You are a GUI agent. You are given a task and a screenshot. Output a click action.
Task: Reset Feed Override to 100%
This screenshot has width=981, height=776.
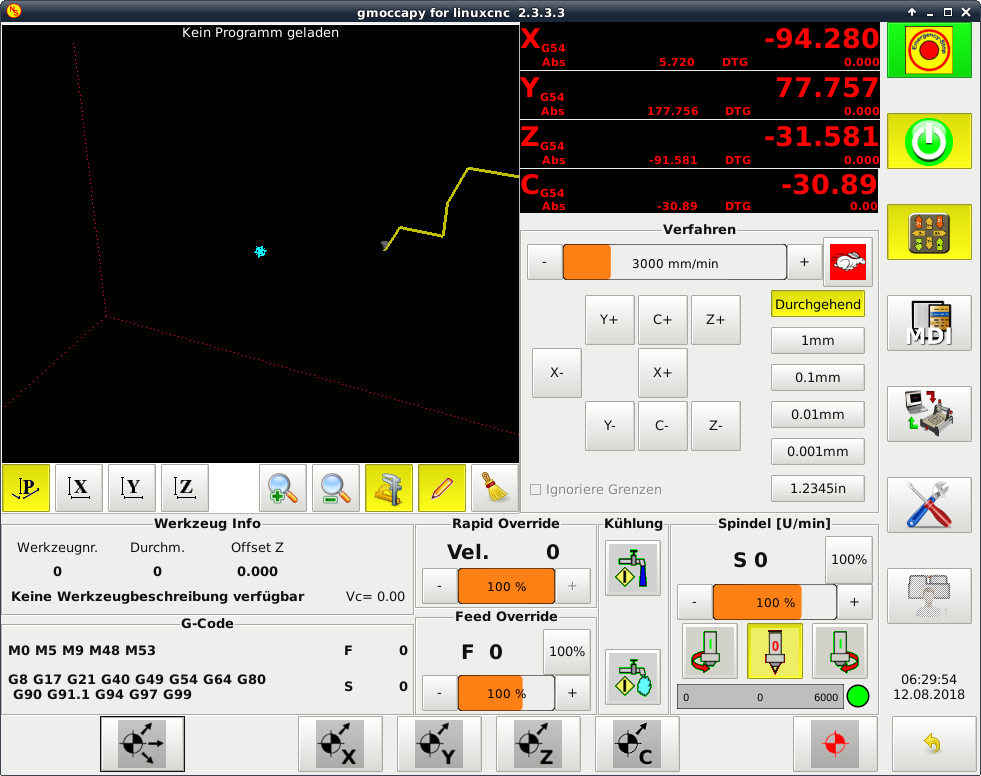pyautogui.click(x=567, y=651)
